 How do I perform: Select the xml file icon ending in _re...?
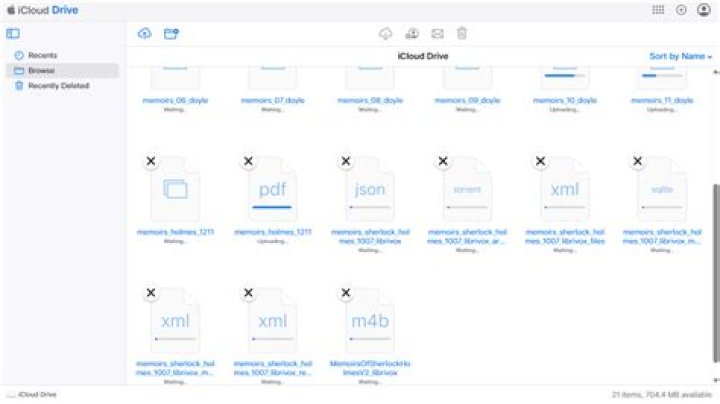pos(272,321)
